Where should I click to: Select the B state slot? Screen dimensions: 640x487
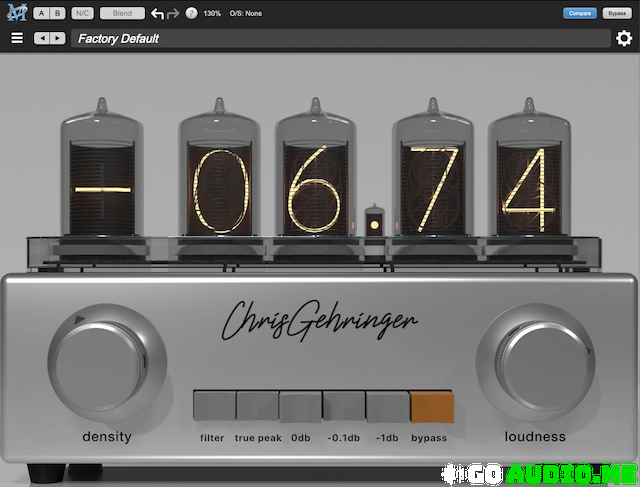[57, 14]
